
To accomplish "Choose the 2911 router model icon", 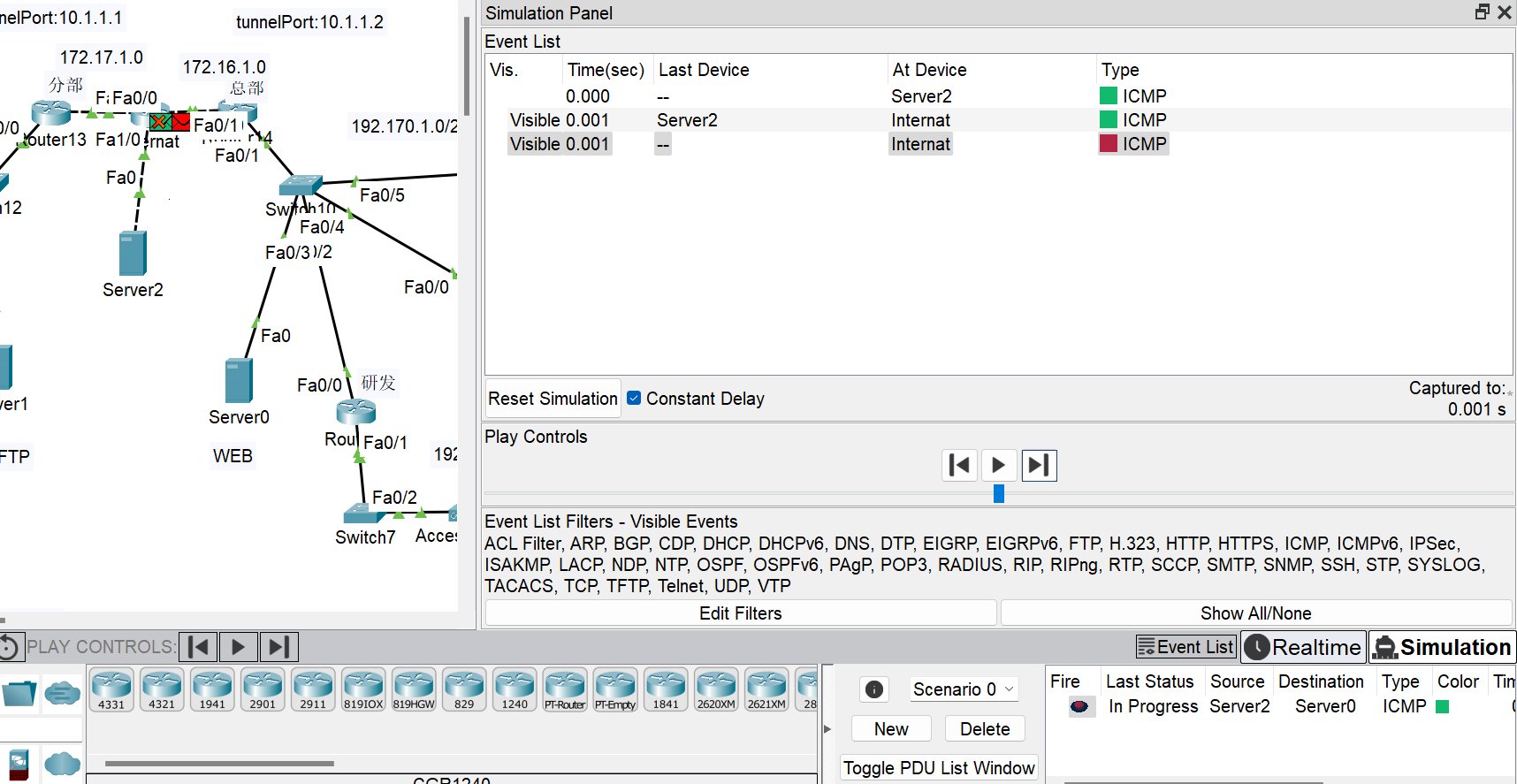I will [313, 689].
